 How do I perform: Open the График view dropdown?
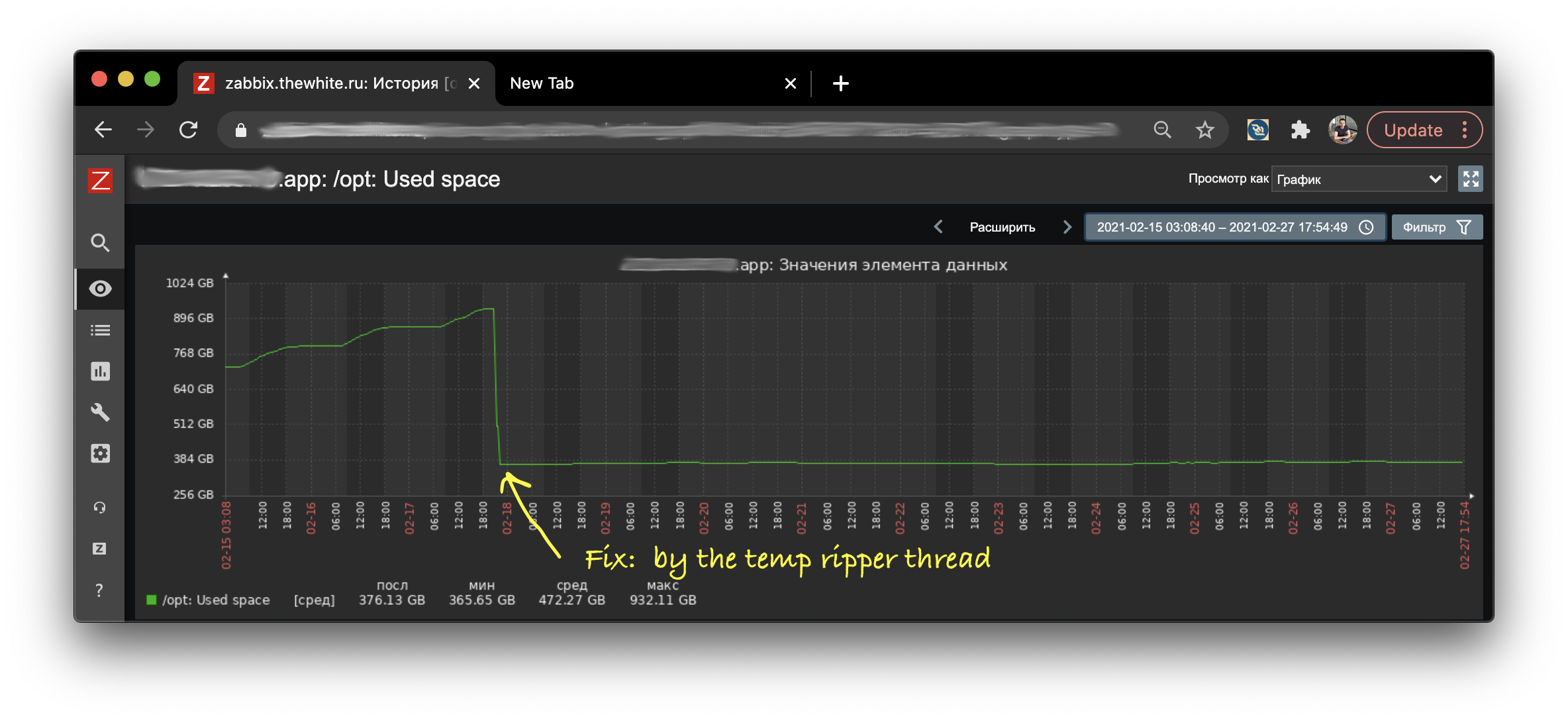click(1358, 179)
